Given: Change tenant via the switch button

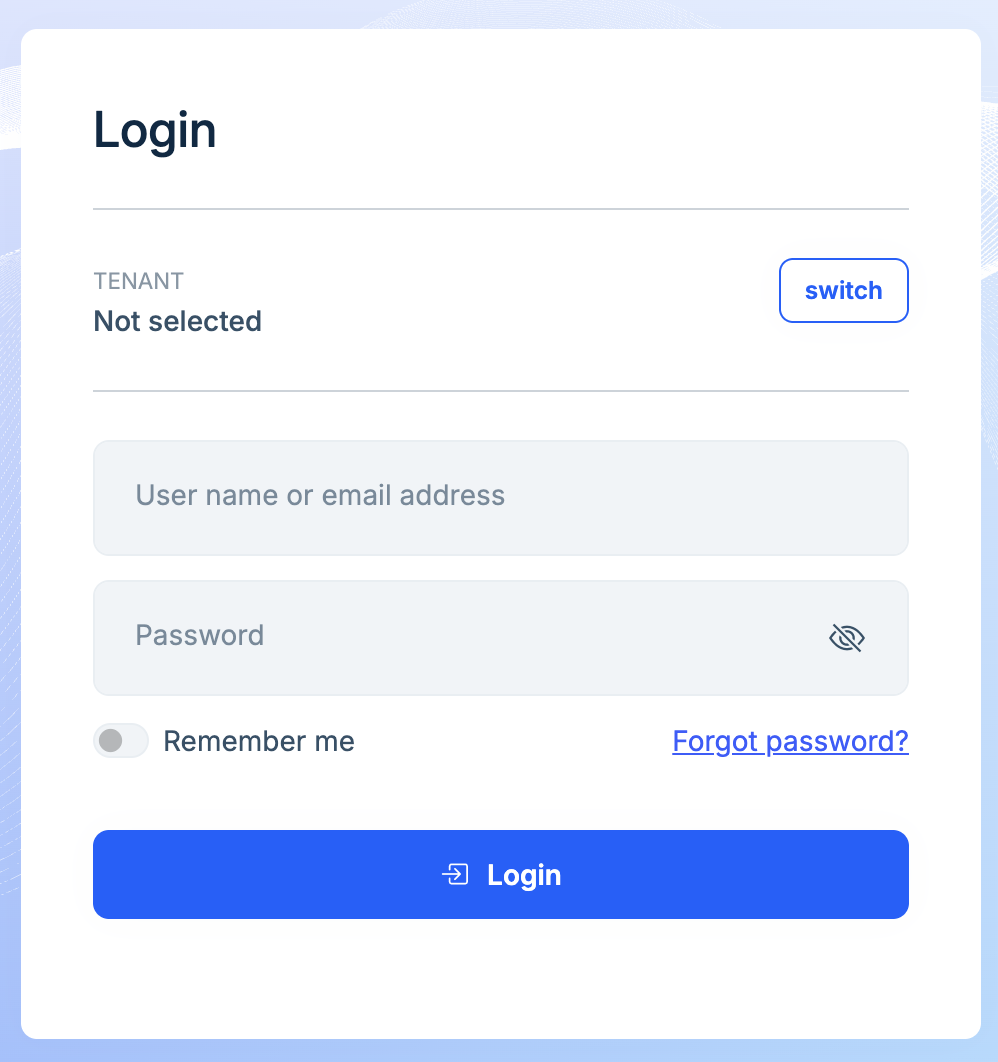Looking at the screenshot, I should [x=843, y=291].
